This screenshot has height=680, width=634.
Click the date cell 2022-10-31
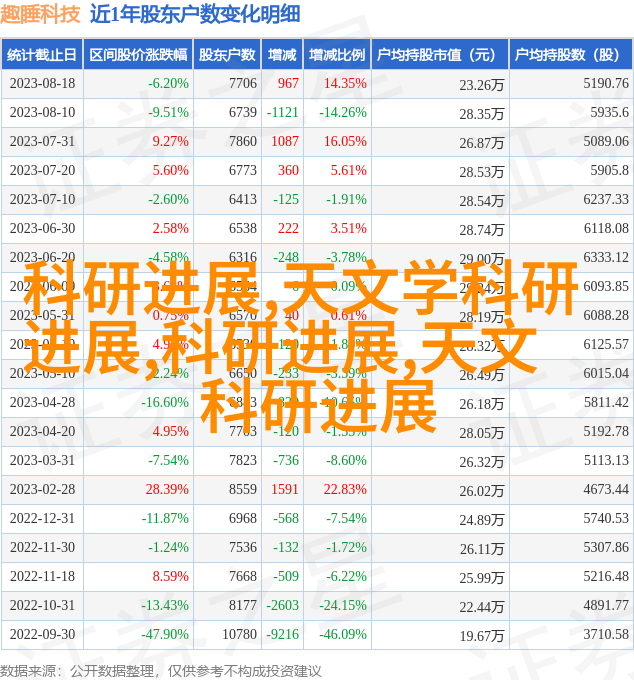click(42, 606)
